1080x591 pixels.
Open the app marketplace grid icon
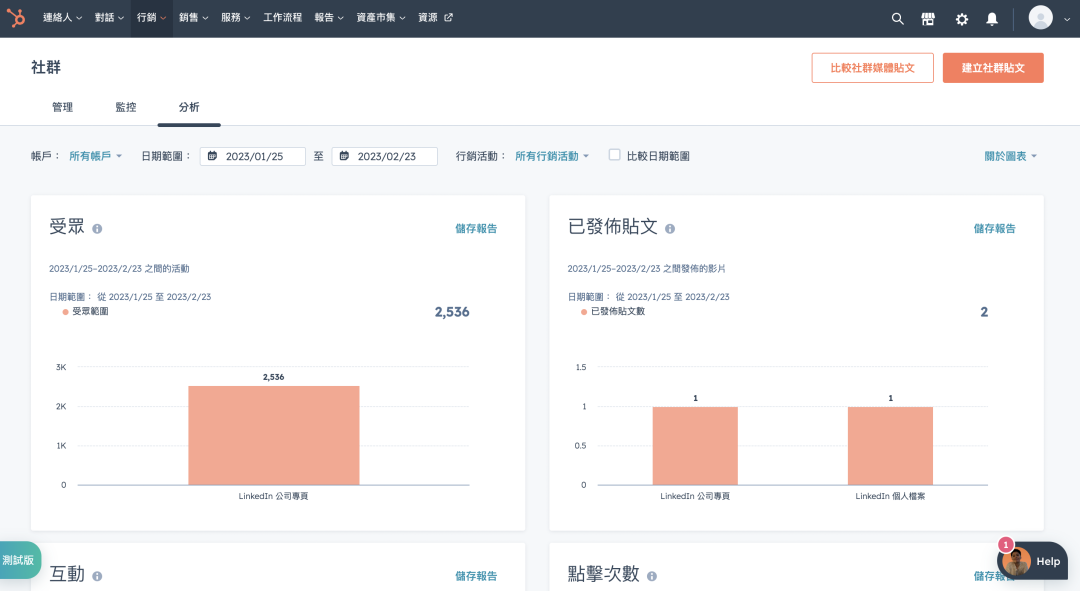[x=928, y=18]
